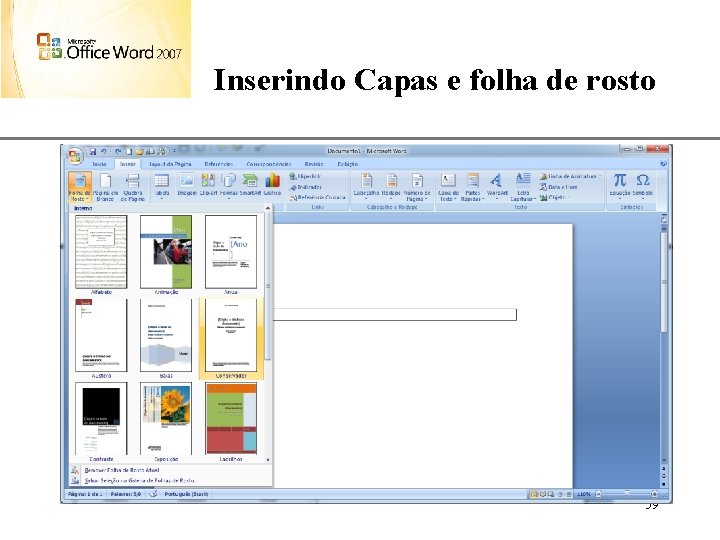This screenshot has width=720, height=540.
Task: Open the Exibição tab
Action: click(x=348, y=164)
